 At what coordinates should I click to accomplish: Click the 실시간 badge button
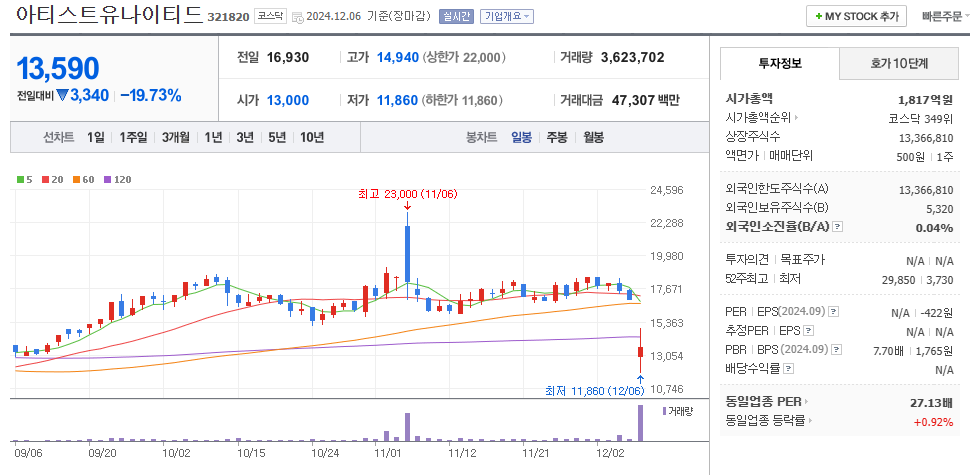(456, 17)
